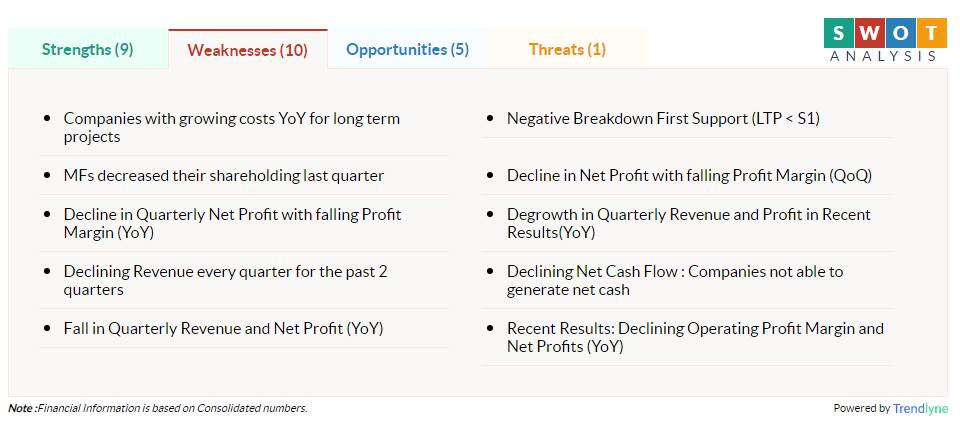This screenshot has height=424, width=960.
Task: Select 'MFs decreased their shareholding last quarter' item
Action: tap(223, 176)
